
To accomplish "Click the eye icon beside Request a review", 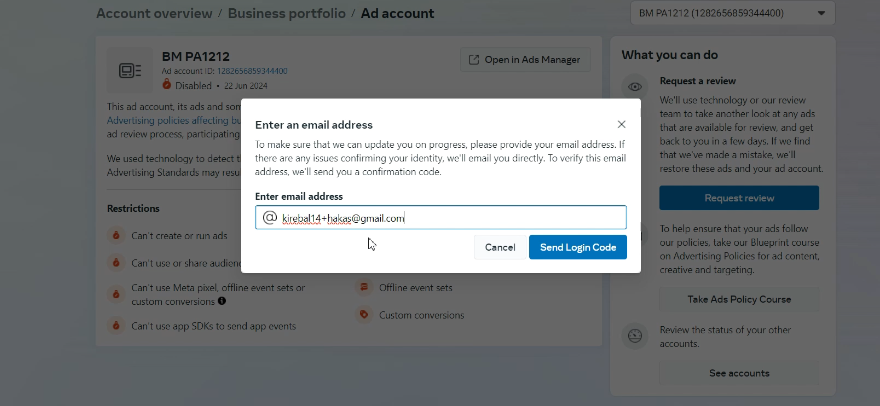I will click(634, 87).
